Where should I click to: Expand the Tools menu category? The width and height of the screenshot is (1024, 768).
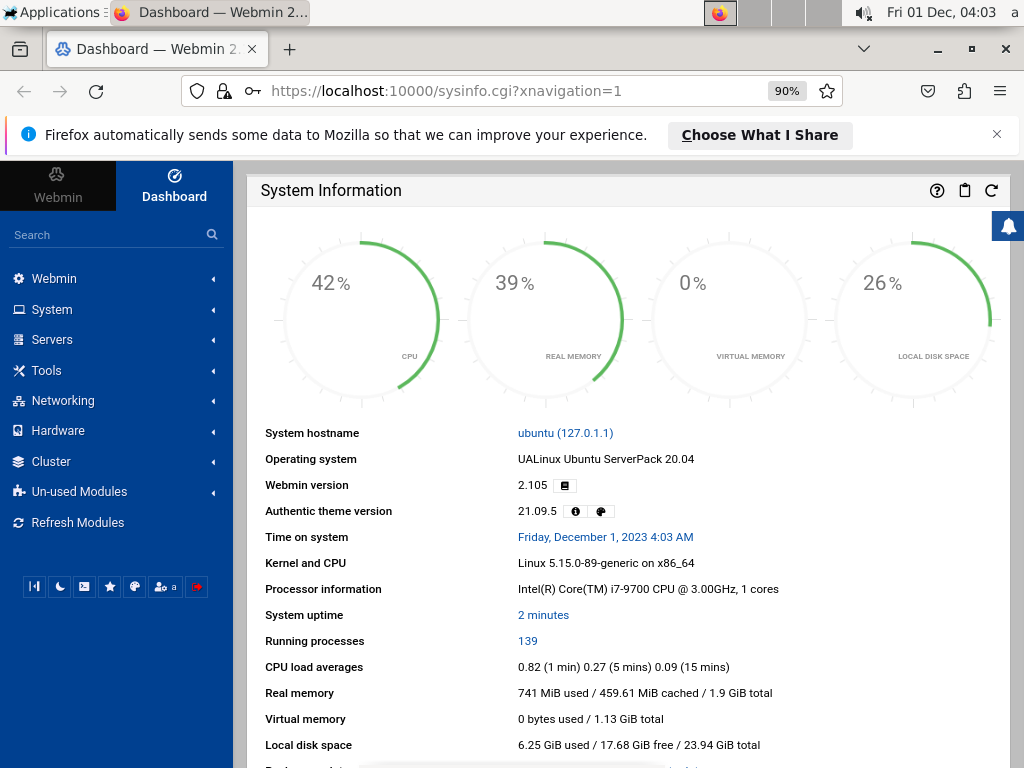(116, 370)
